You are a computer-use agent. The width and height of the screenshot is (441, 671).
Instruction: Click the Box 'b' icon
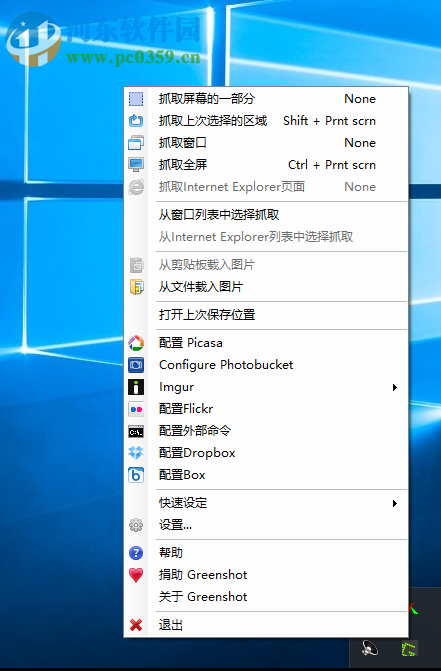coord(136,475)
